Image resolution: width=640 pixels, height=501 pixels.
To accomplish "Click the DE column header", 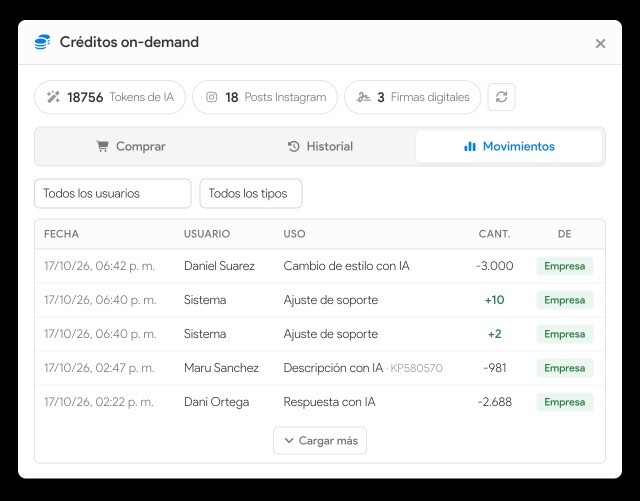I will click(x=564, y=234).
